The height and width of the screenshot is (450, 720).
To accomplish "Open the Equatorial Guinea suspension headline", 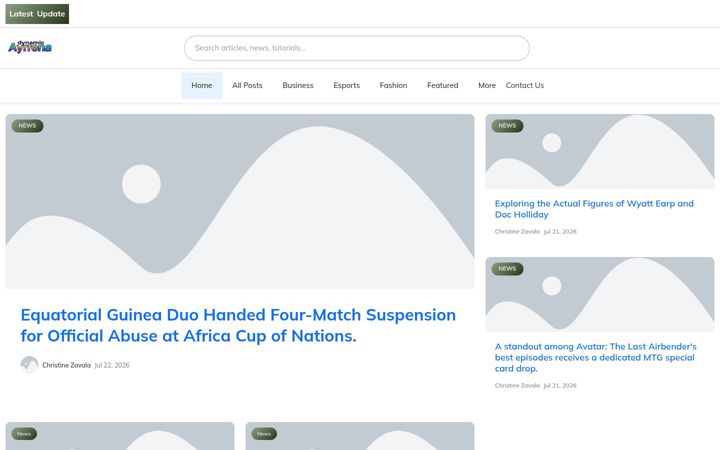I will coord(238,325).
